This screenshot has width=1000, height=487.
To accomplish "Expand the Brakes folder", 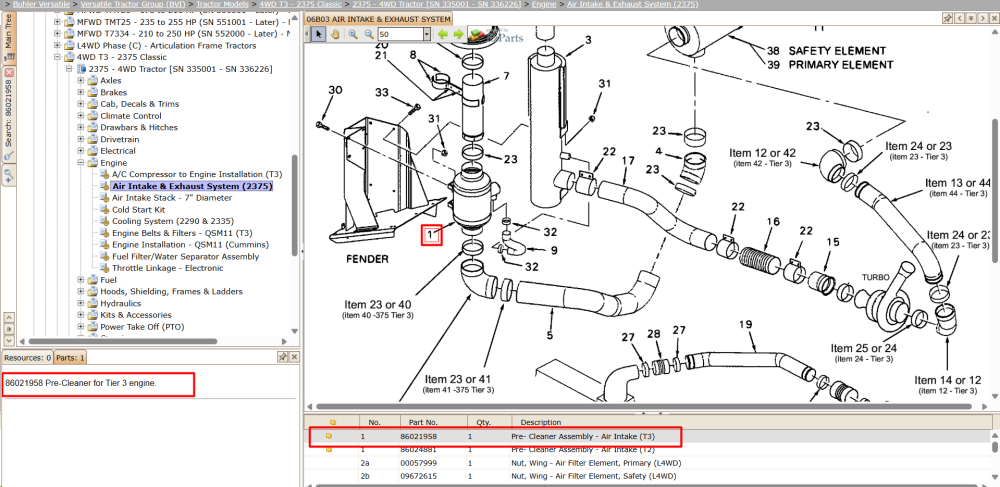I will (x=80, y=92).
